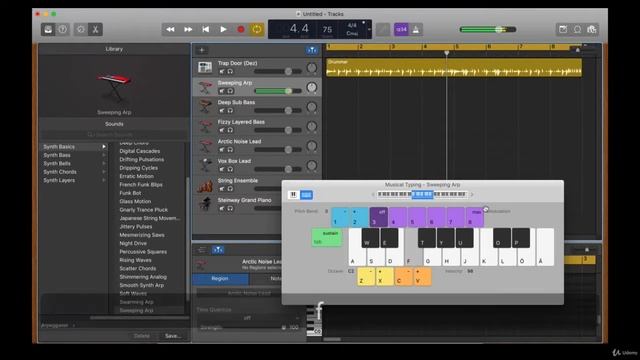Open the Notepad button
Screen dimensions: 640x360
pyautogui.click(x=563, y=29)
